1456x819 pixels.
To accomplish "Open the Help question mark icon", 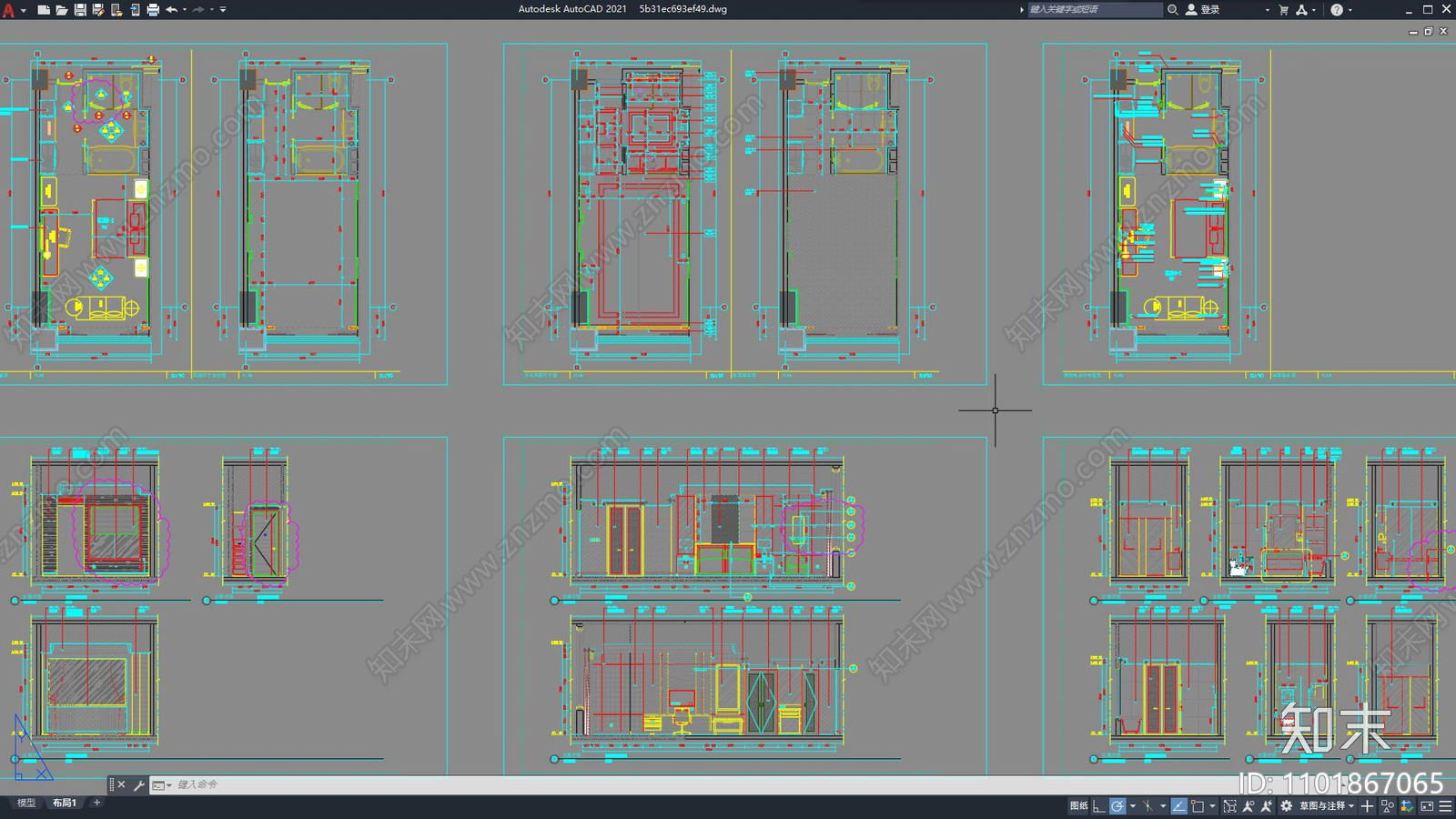I will tap(1337, 9).
